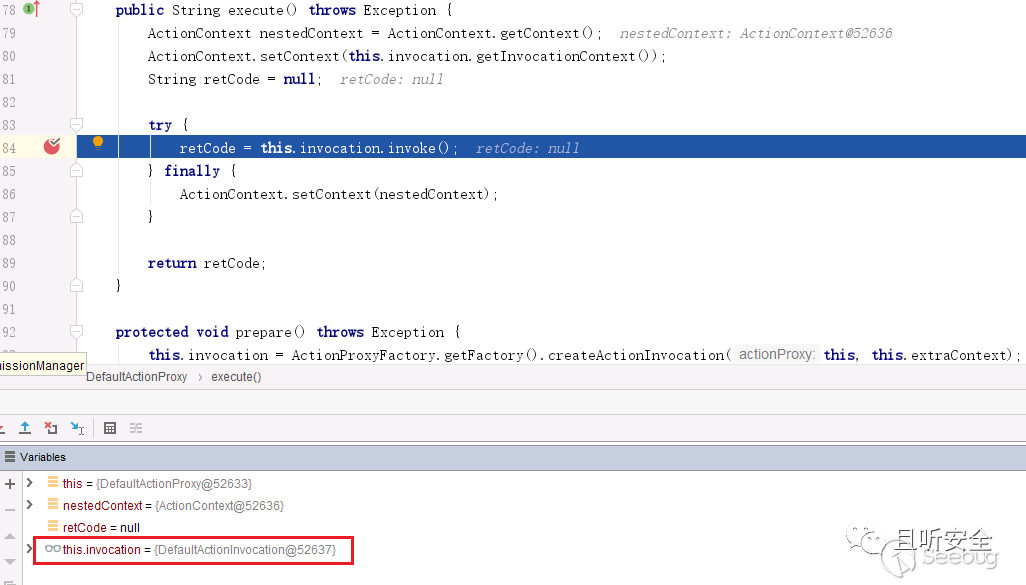This screenshot has height=585, width=1026.
Task: Collapse the execute() method fold marker
Action: click(x=76, y=10)
